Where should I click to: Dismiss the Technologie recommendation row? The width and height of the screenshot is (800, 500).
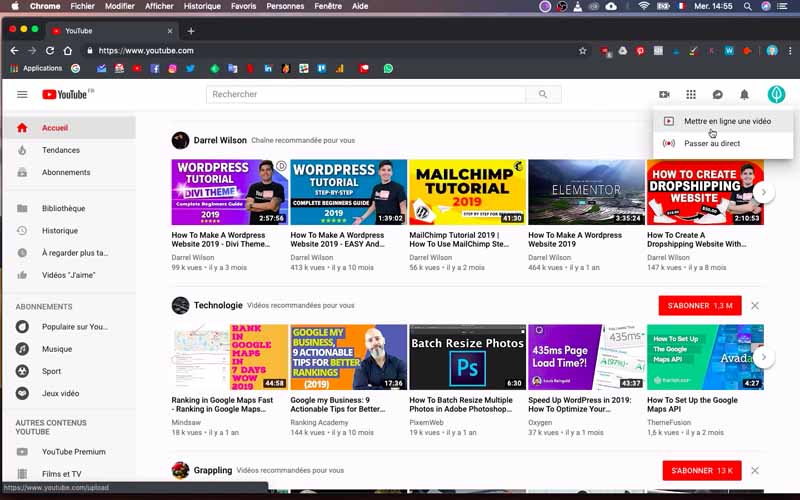tap(755, 306)
